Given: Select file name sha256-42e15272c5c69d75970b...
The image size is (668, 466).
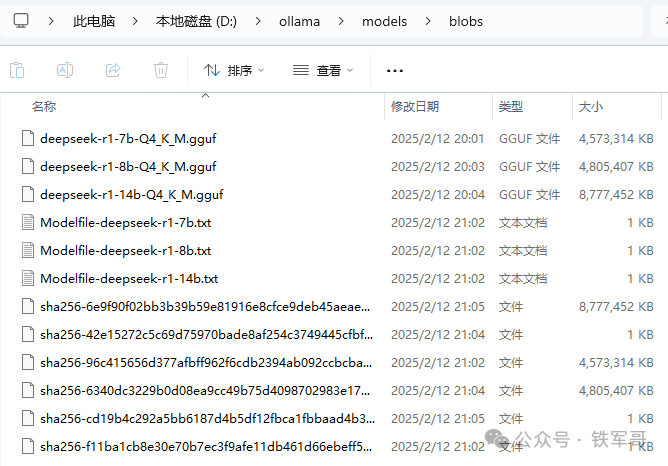Looking at the screenshot, I should point(207,335).
